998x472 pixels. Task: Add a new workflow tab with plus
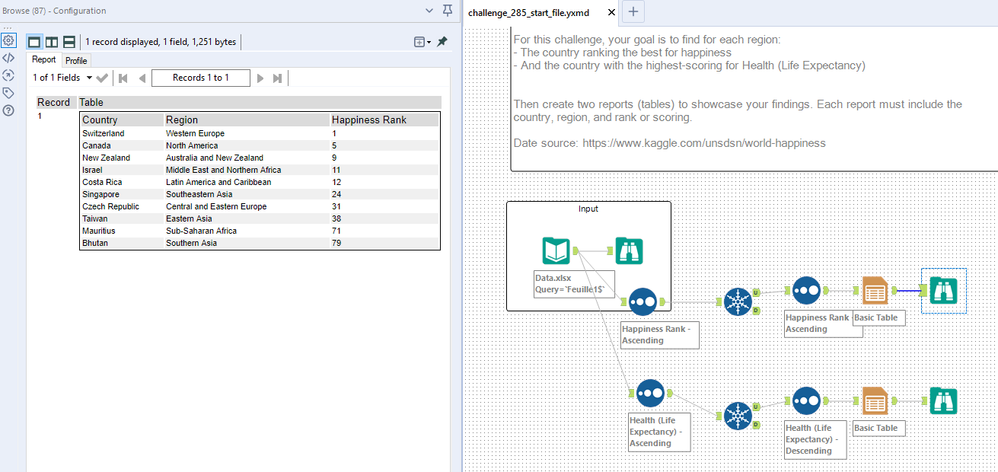(633, 12)
